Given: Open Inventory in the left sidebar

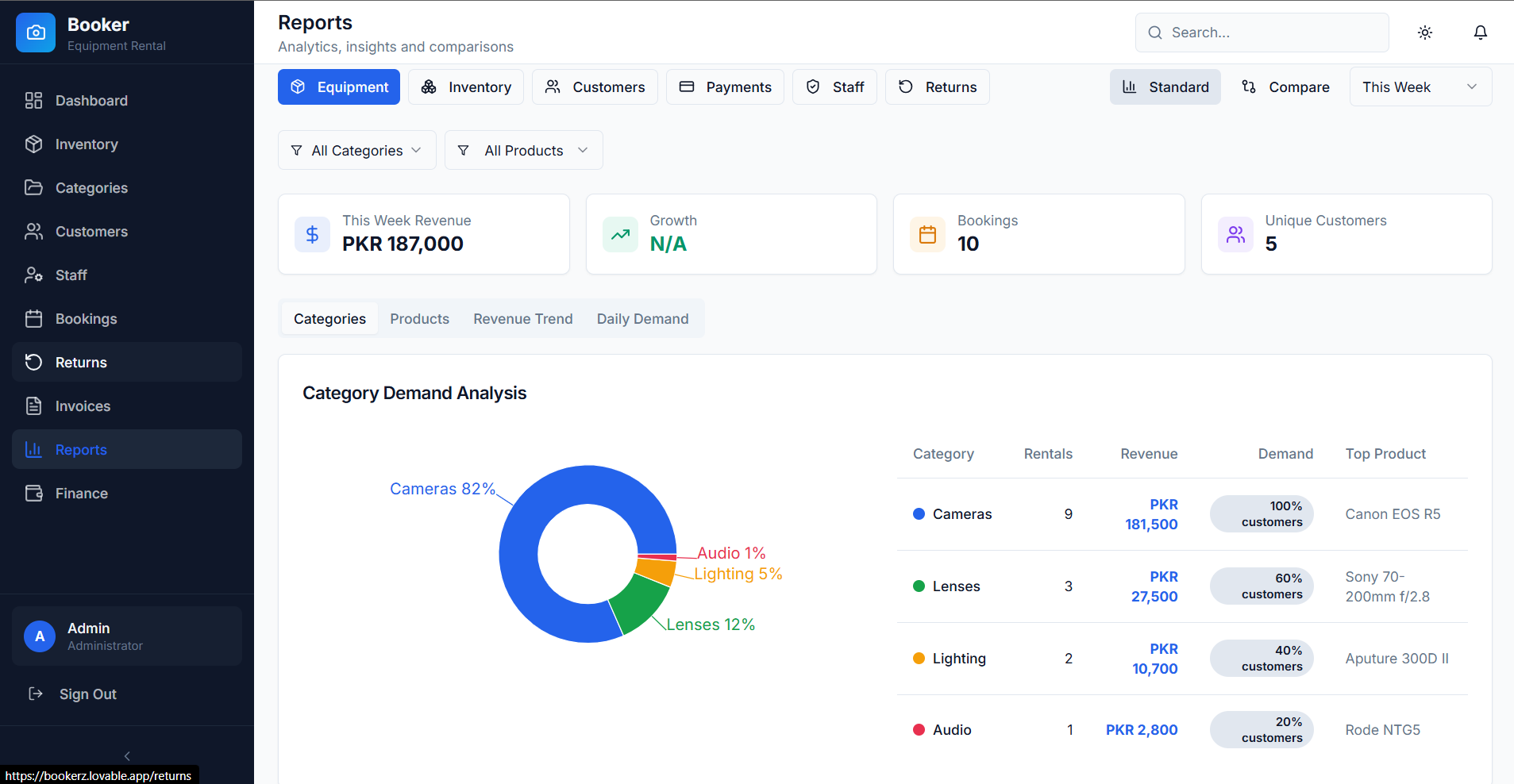Looking at the screenshot, I should click(127, 144).
